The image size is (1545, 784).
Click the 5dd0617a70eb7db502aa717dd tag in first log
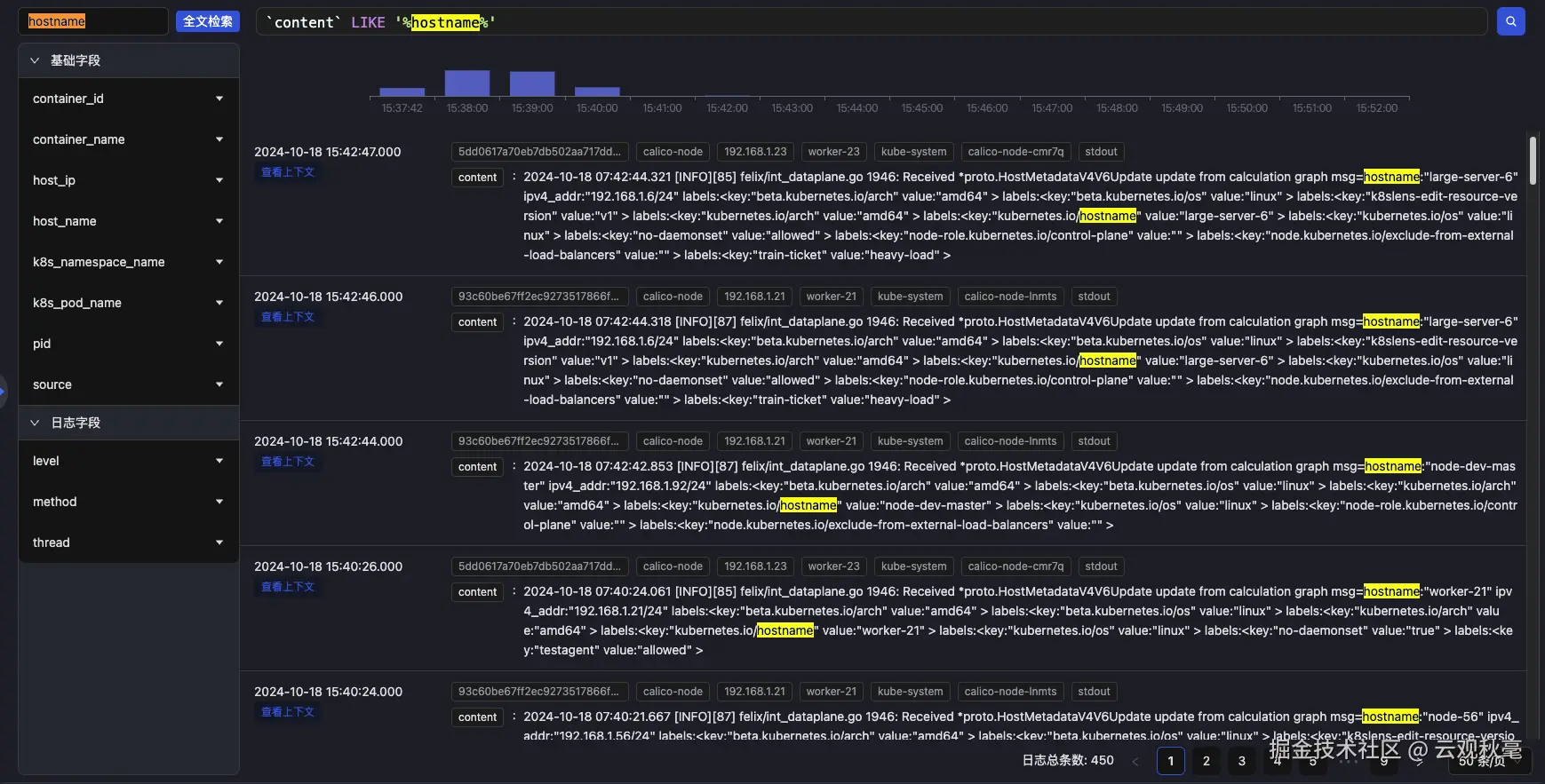coord(540,152)
